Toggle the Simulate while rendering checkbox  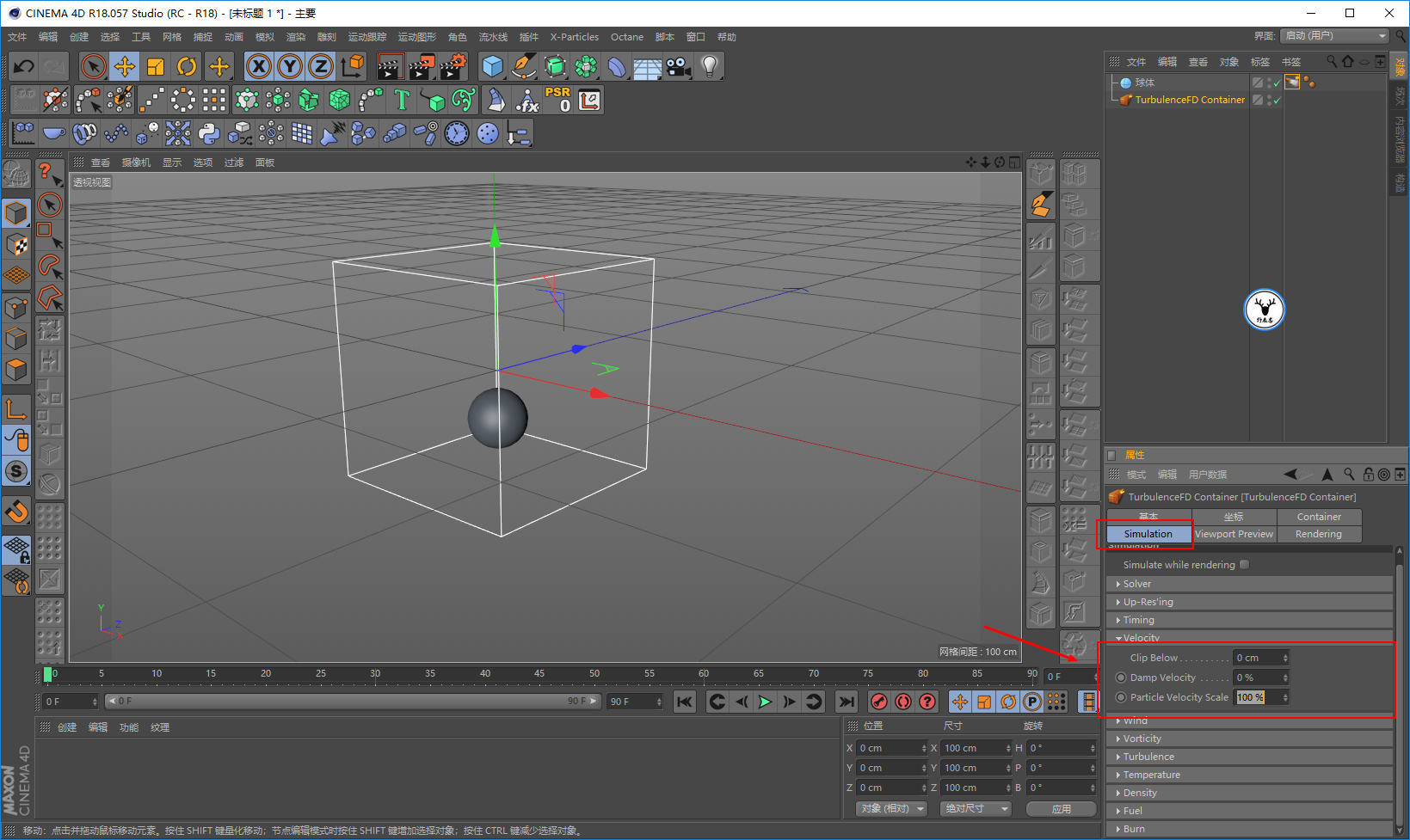click(x=1244, y=565)
